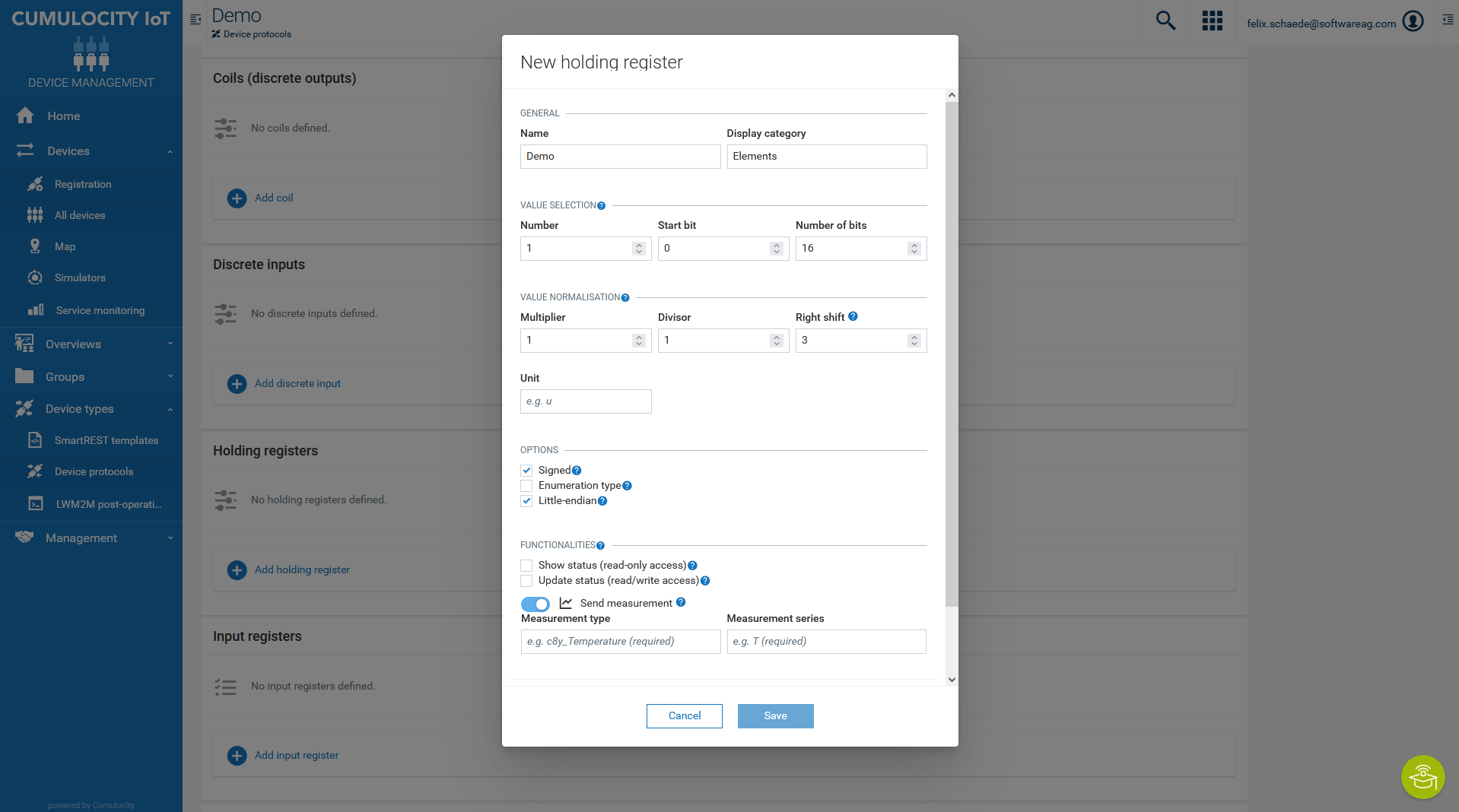Check the Enumeration type checkbox
This screenshot has width=1459, height=812.
pos(526,486)
